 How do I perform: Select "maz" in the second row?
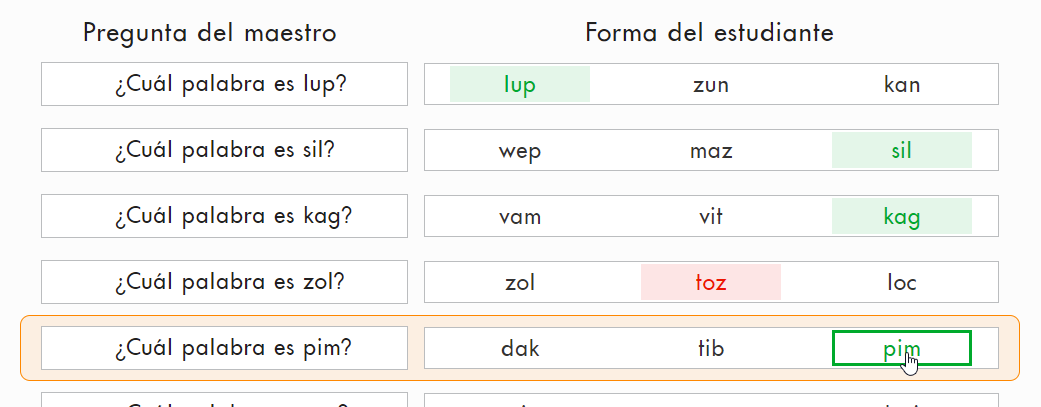click(711, 150)
